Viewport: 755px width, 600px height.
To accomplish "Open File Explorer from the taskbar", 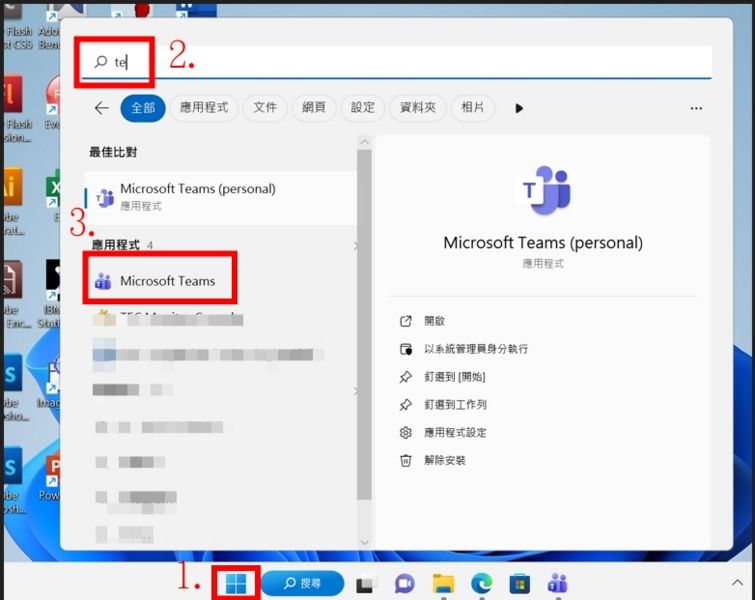I will tap(443, 584).
